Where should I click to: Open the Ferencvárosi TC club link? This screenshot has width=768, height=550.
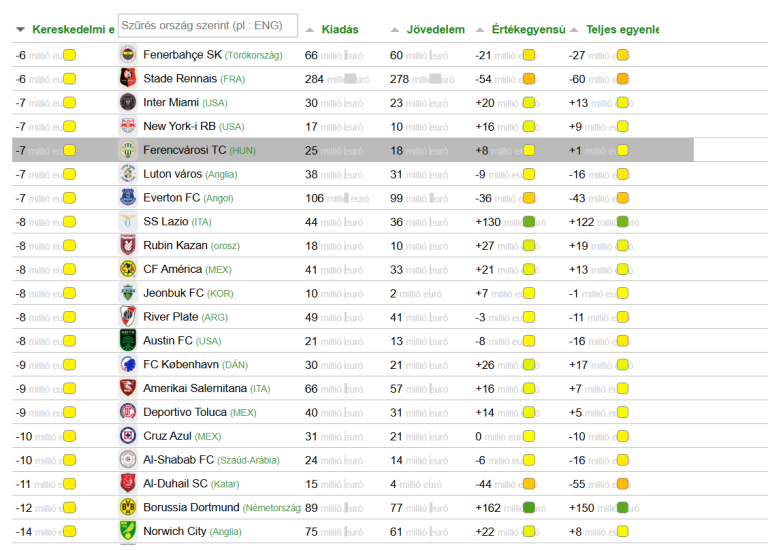point(184,150)
